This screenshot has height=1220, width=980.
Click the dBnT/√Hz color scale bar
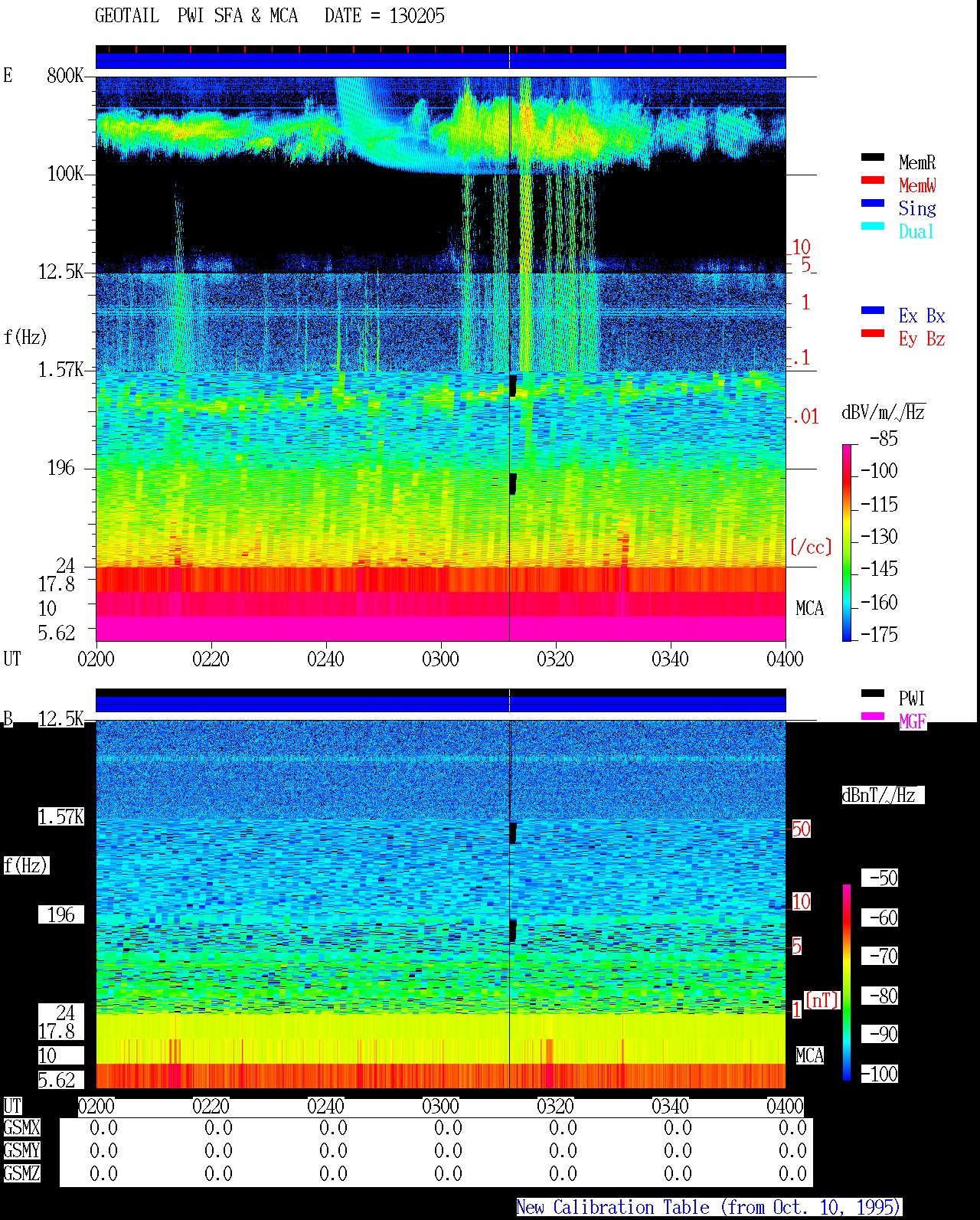(847, 983)
